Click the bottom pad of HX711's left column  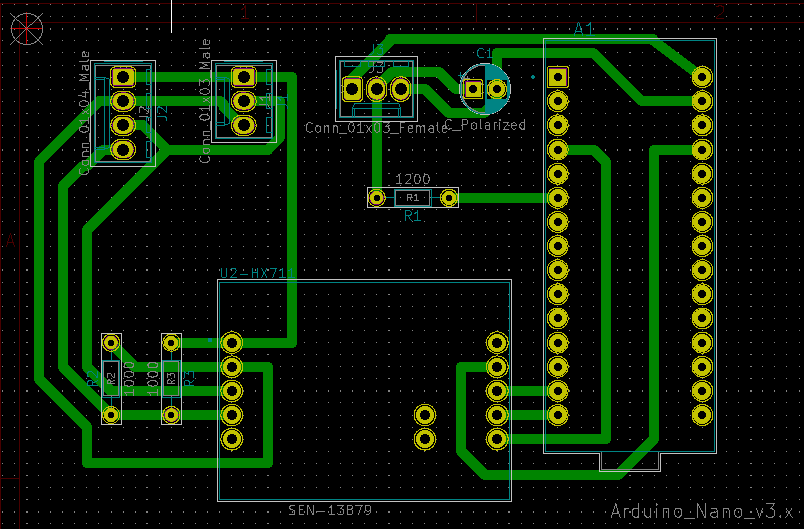(232, 439)
